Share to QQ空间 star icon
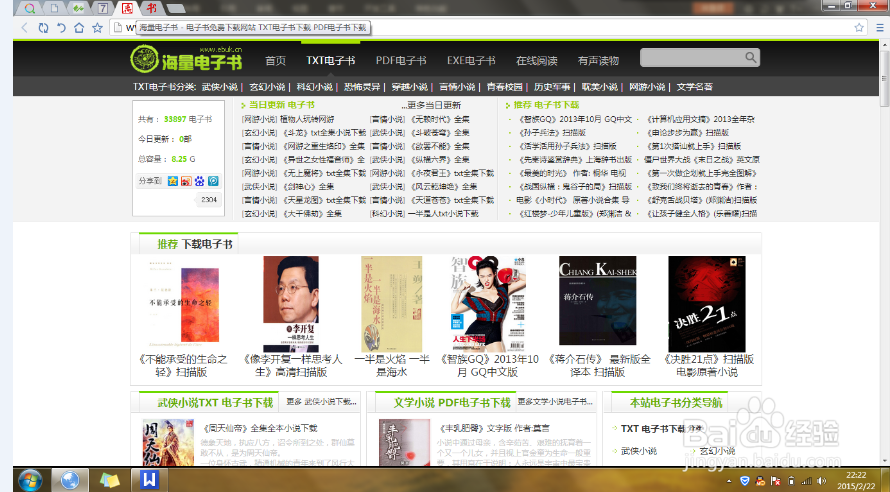Viewport: 890px width, 492px height. (x=173, y=181)
